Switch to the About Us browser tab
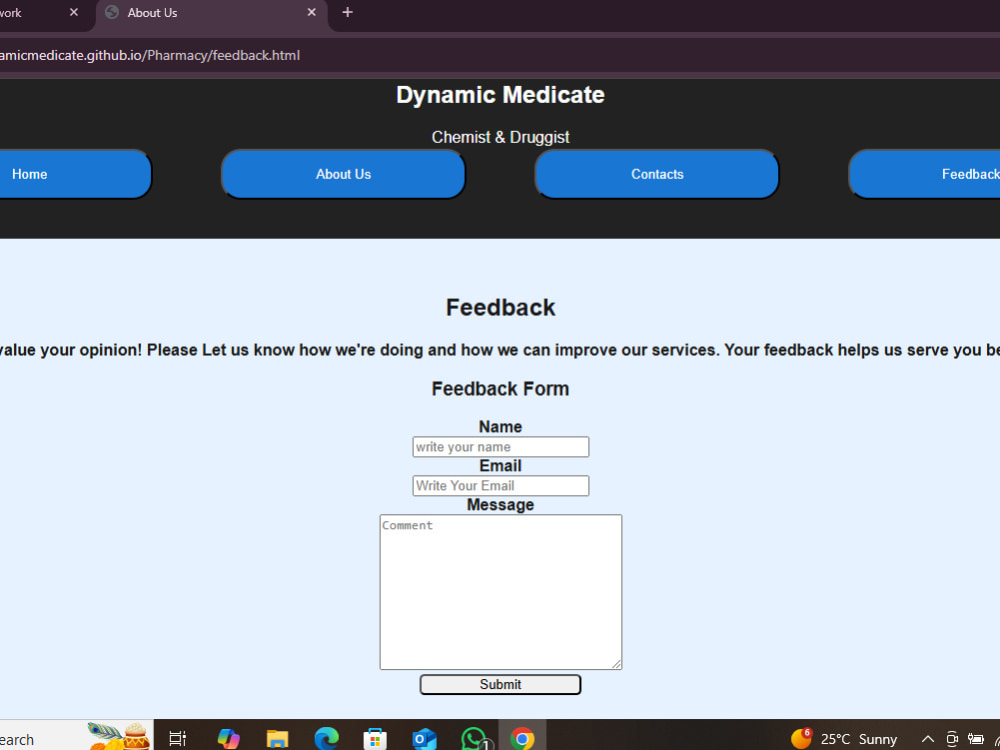1000x750 pixels. coord(212,13)
